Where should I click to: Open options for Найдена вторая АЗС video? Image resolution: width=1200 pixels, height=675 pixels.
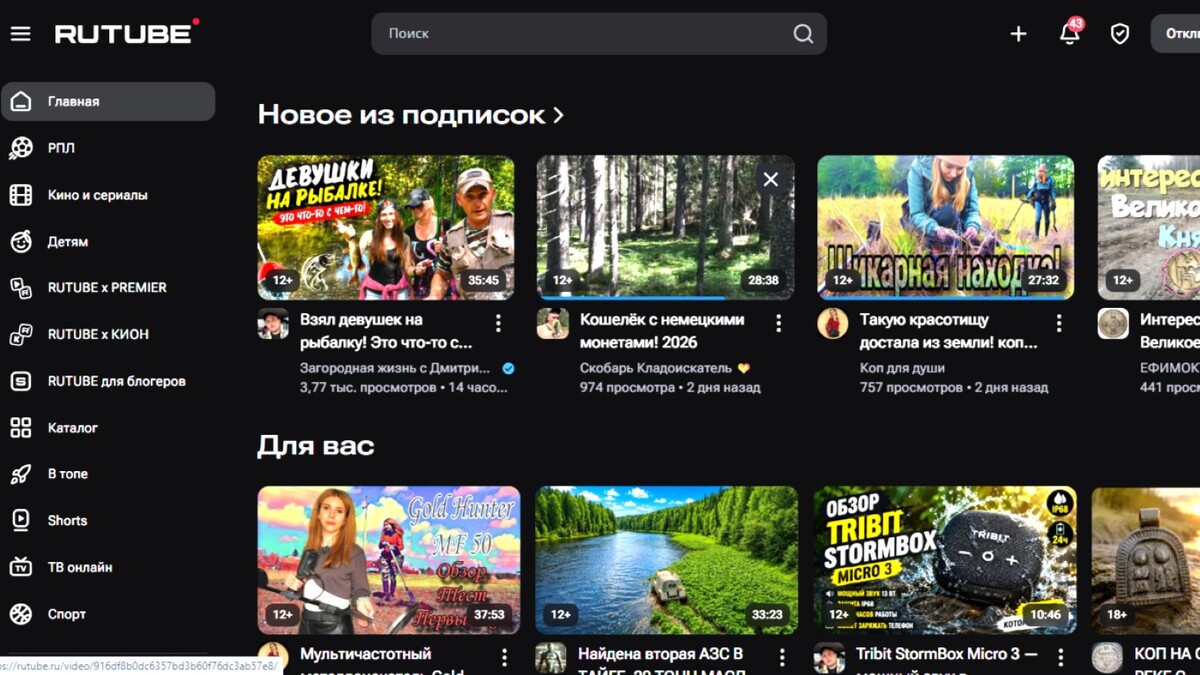[782, 657]
